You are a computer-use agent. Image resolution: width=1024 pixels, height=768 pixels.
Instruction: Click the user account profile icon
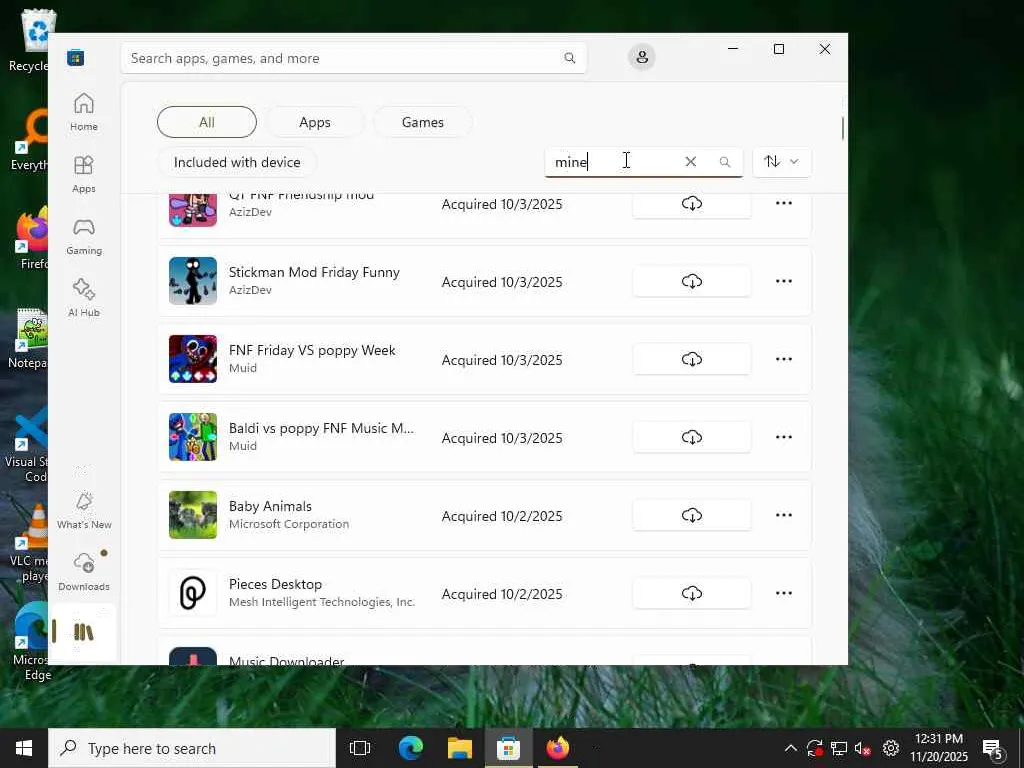coord(642,57)
